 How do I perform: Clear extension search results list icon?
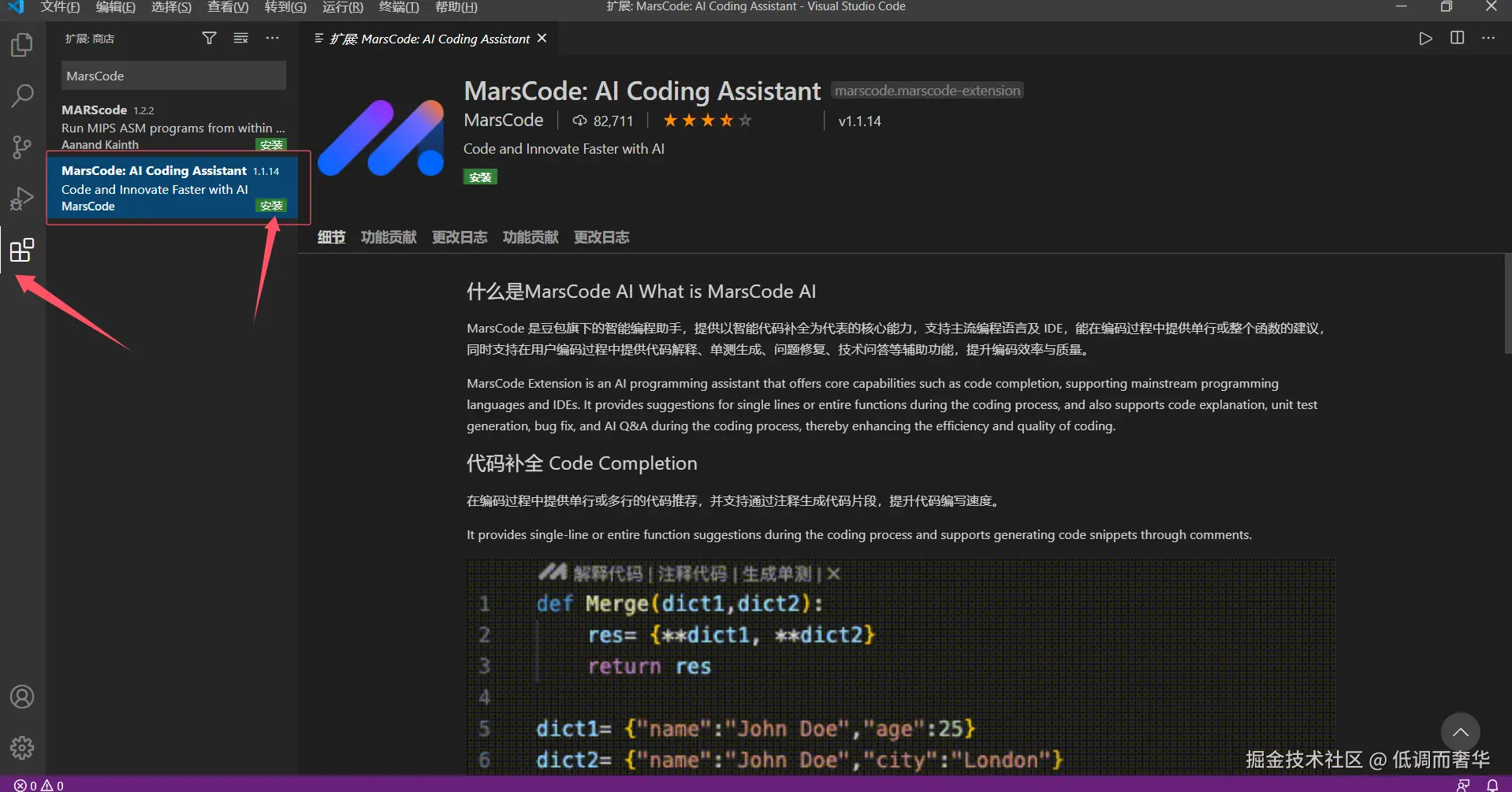(x=240, y=38)
